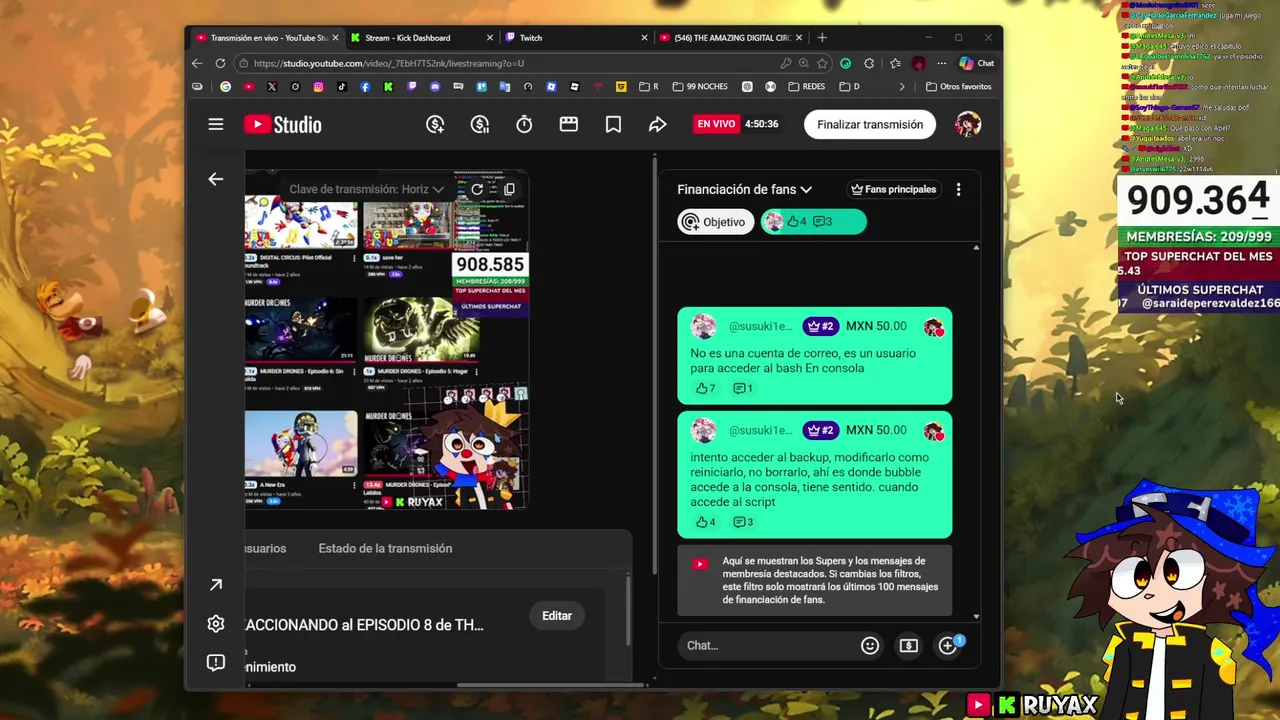Open the browser three-dot settings menu
Viewport: 1280px width, 720px height.
click(x=941, y=63)
